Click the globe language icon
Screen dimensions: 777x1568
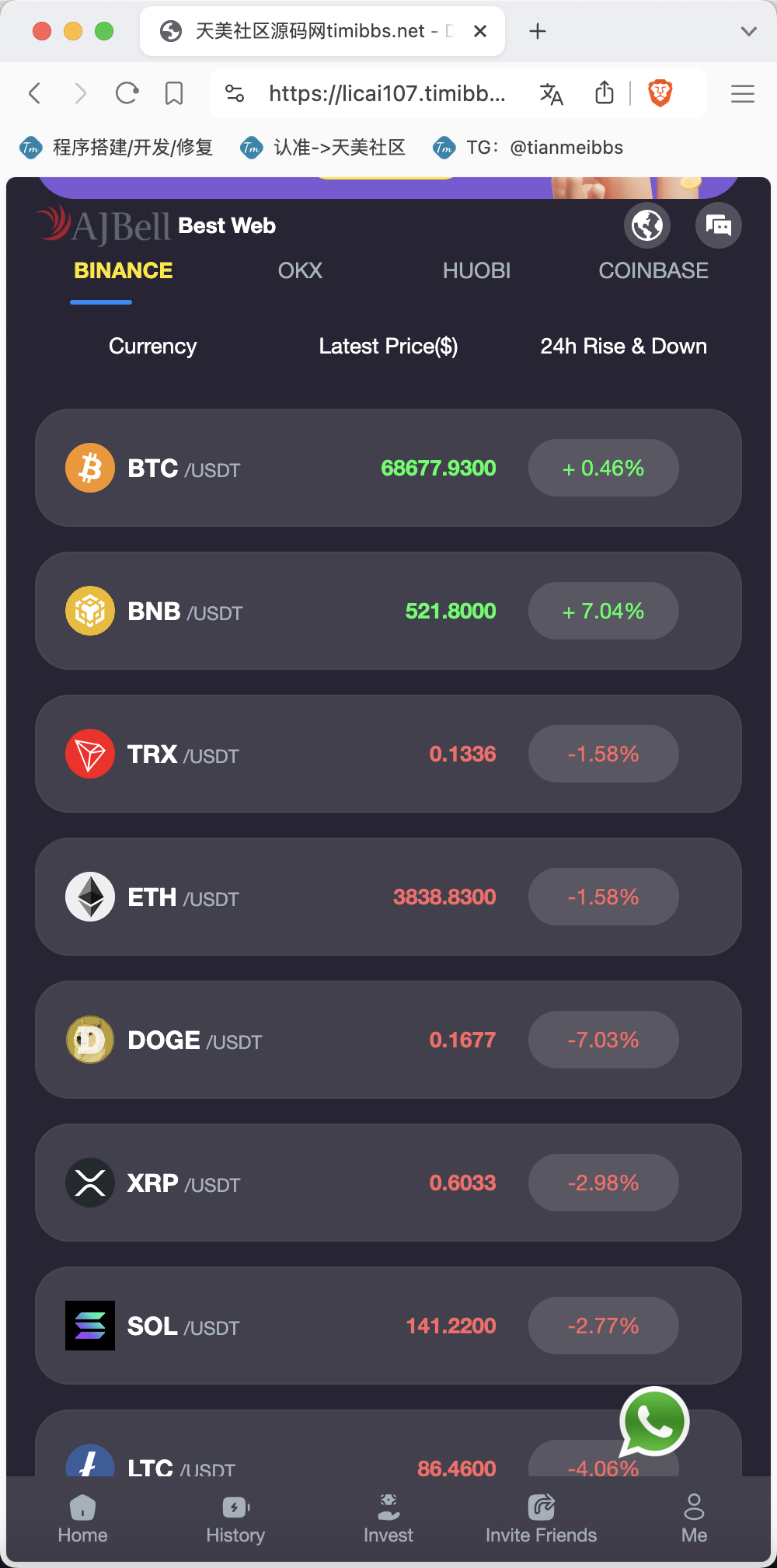pos(647,226)
